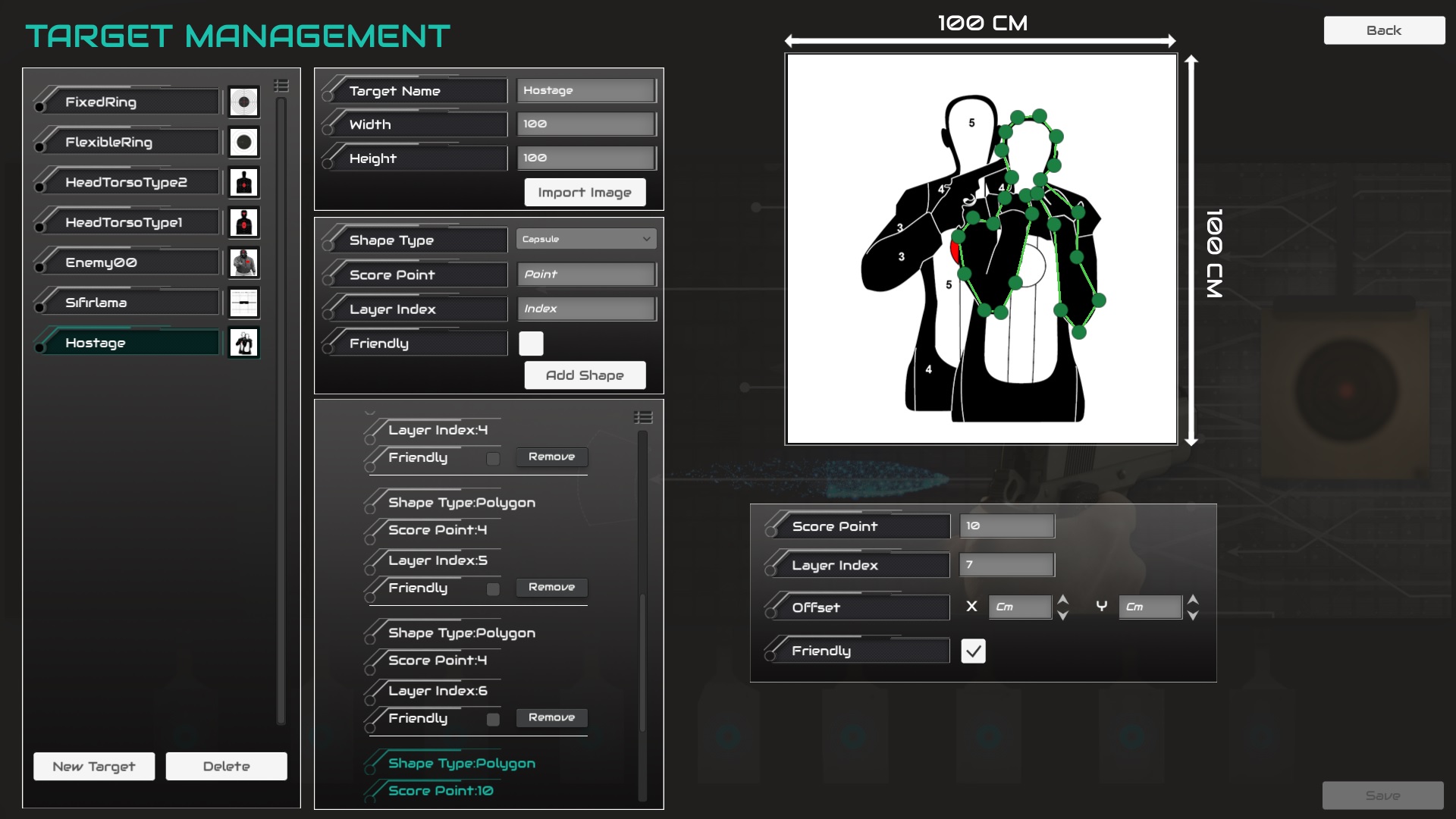Decrease the Y offset with down arrow
This screenshot has height=819, width=1456.
pyautogui.click(x=1193, y=616)
